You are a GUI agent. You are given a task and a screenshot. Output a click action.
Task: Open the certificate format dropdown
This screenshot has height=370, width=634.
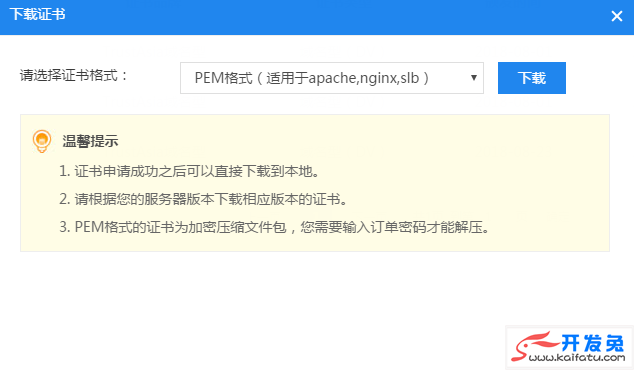point(332,78)
